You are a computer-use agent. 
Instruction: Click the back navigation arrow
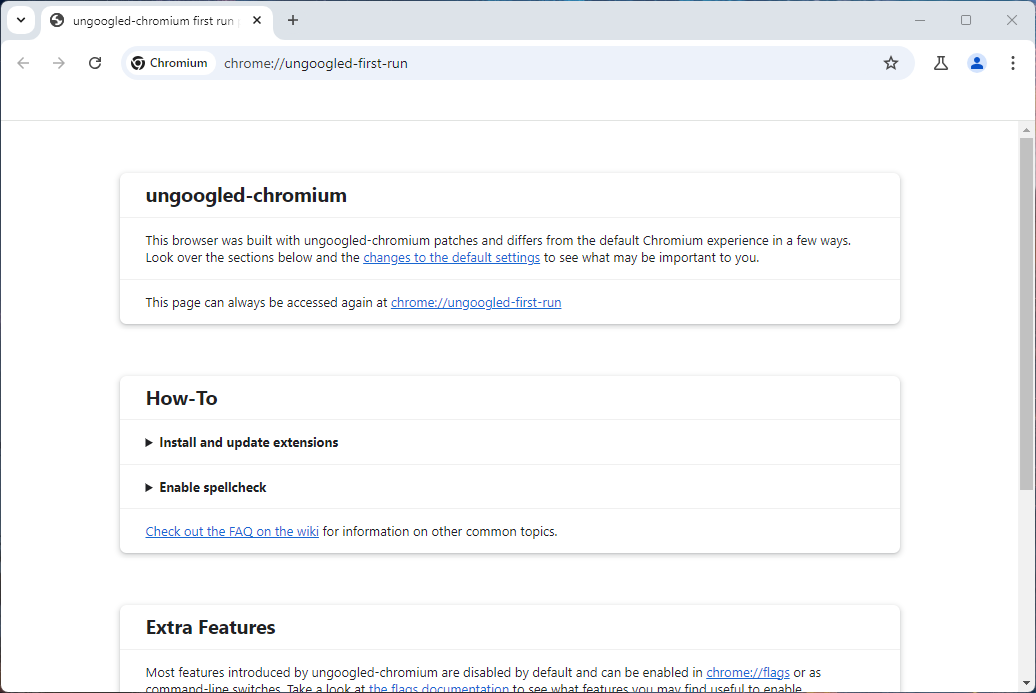point(23,63)
